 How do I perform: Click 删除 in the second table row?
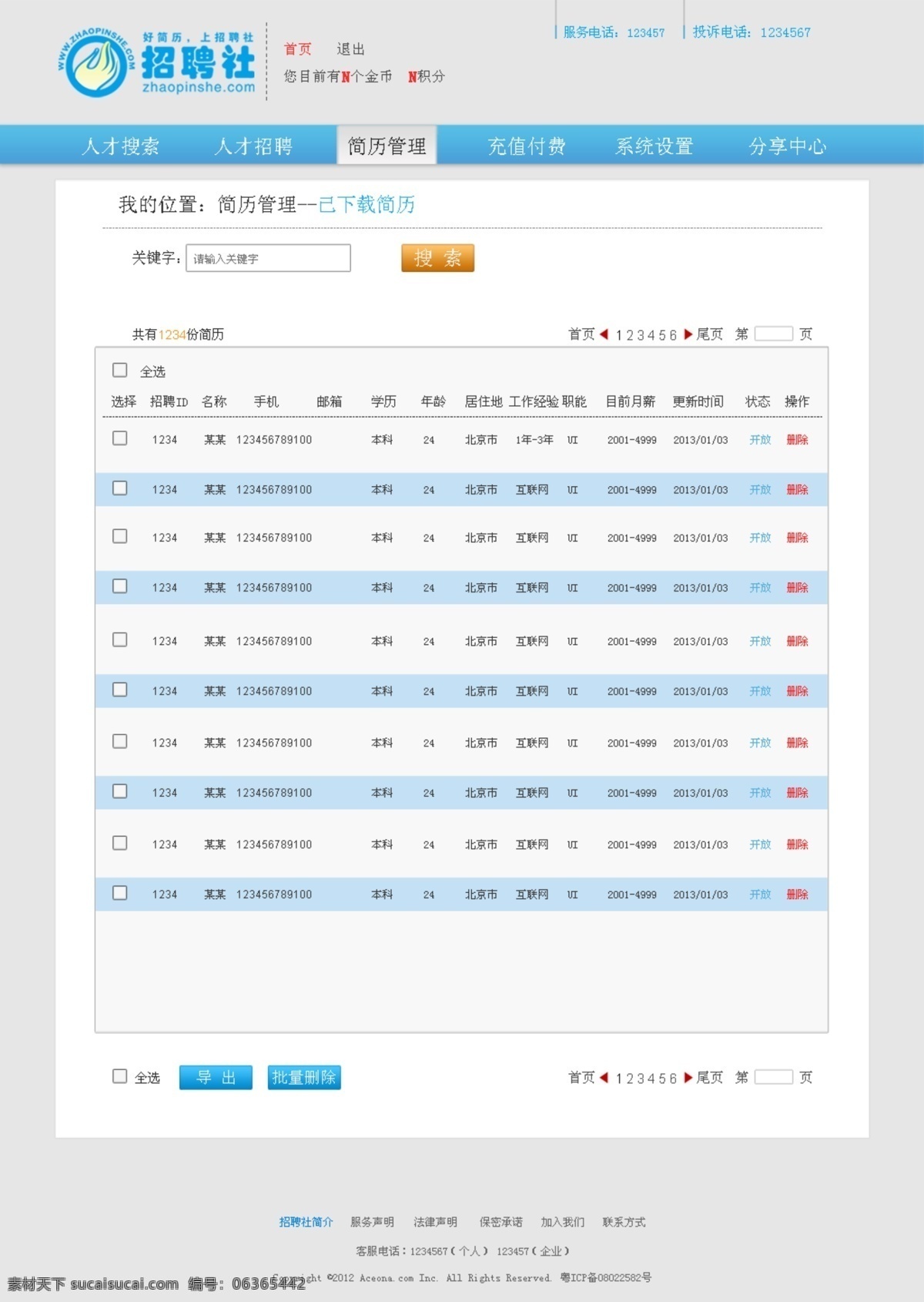pos(797,490)
